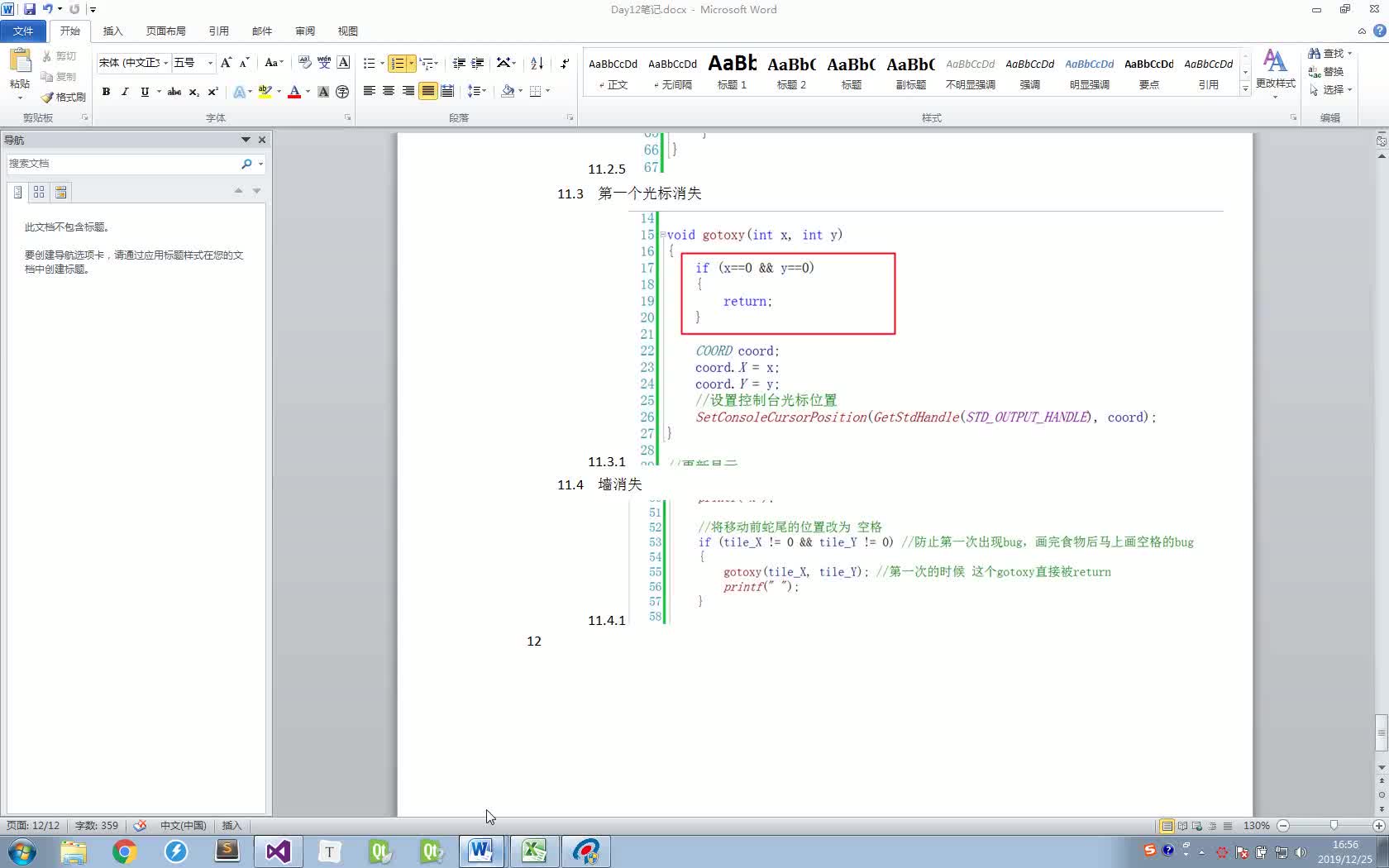
Task: Click the Format Painter brush icon
Action: pyautogui.click(x=47, y=97)
